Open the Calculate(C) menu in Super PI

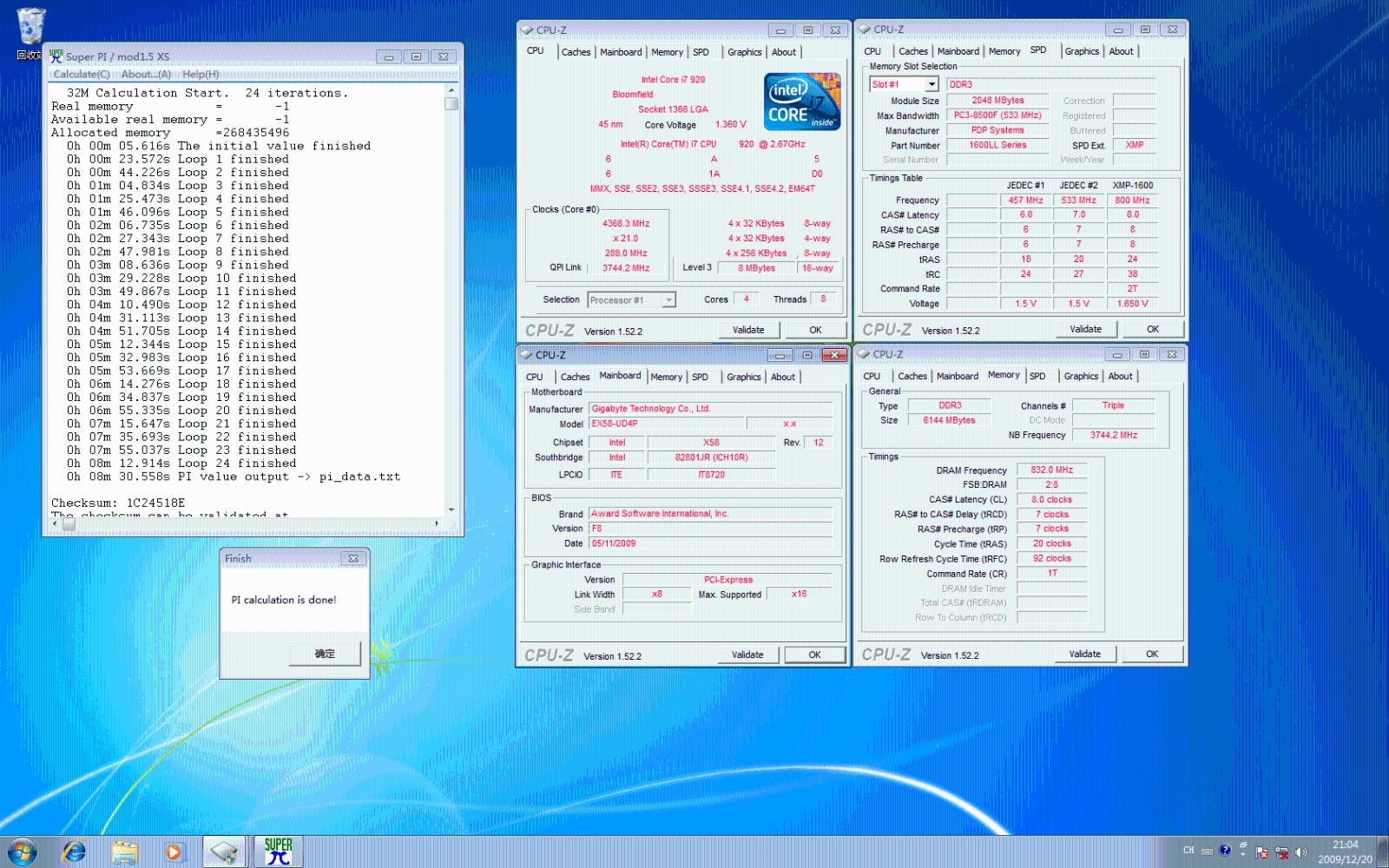82,75
